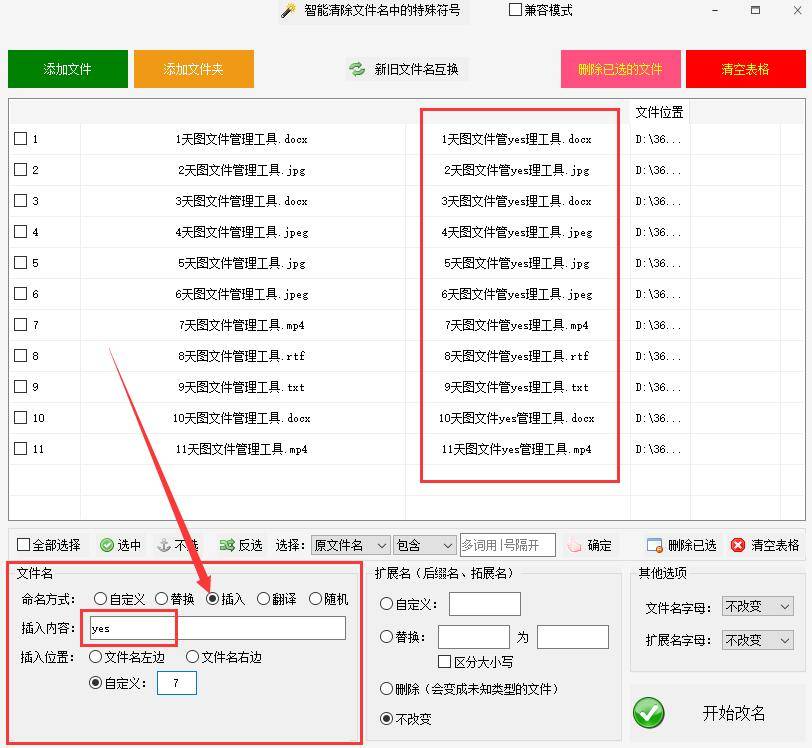Image resolution: width=812 pixels, height=748 pixels.
Task: Focus the extension replace target field after 为
Action: point(573,637)
